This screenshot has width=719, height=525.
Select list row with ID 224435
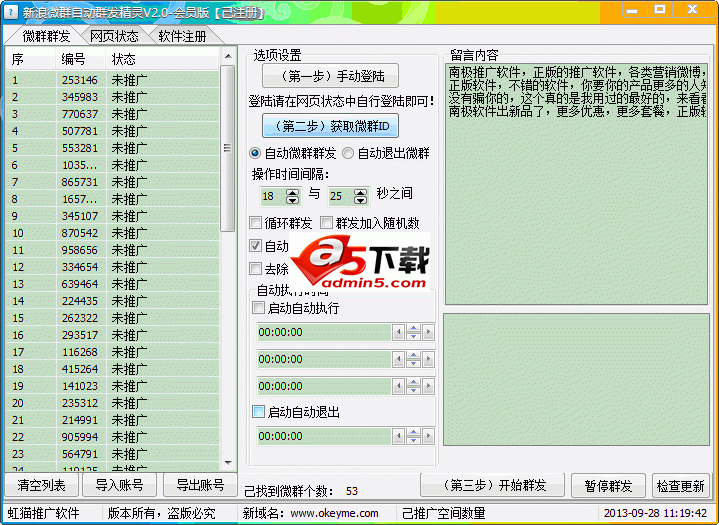coord(112,301)
